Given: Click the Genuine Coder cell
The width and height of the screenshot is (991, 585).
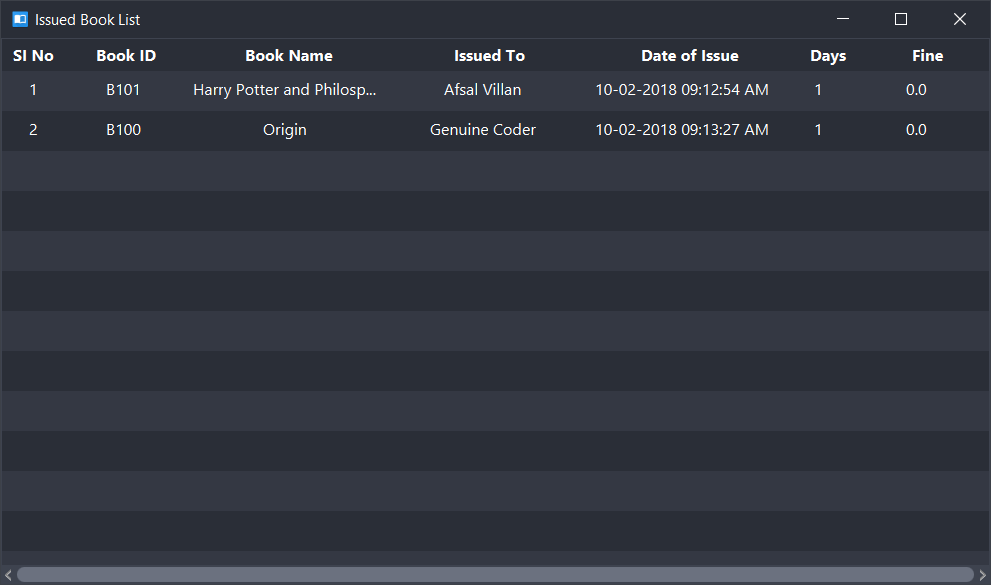Looking at the screenshot, I should click(483, 130).
